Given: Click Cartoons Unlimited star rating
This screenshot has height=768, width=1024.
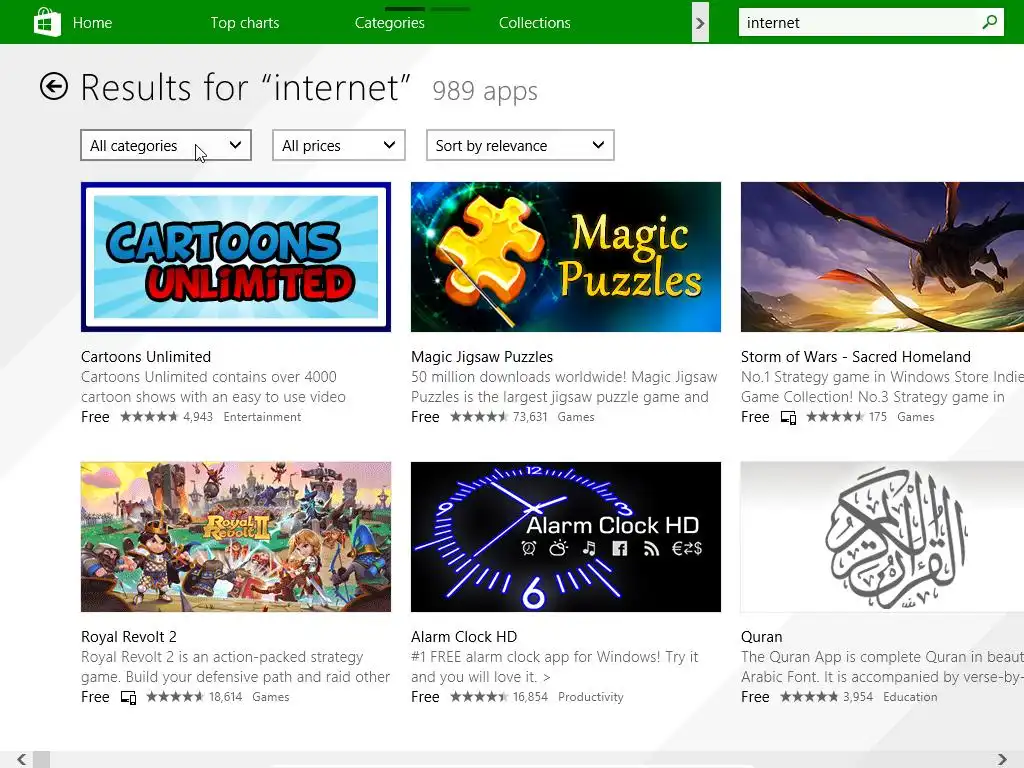Looking at the screenshot, I should tap(149, 417).
